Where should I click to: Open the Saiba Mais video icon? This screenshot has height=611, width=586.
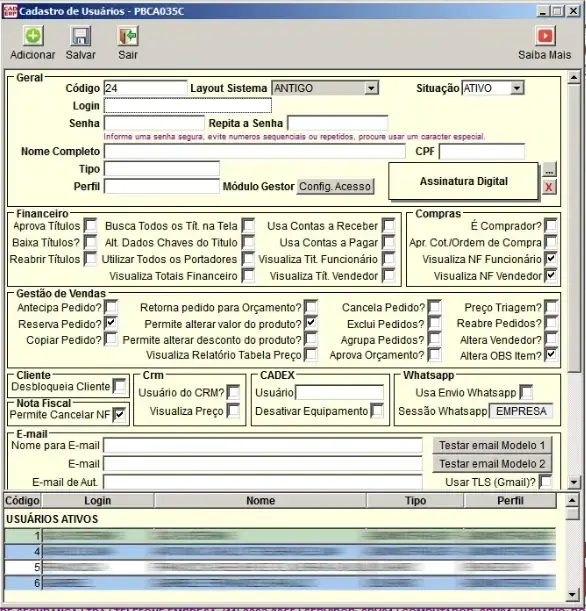pos(545,36)
